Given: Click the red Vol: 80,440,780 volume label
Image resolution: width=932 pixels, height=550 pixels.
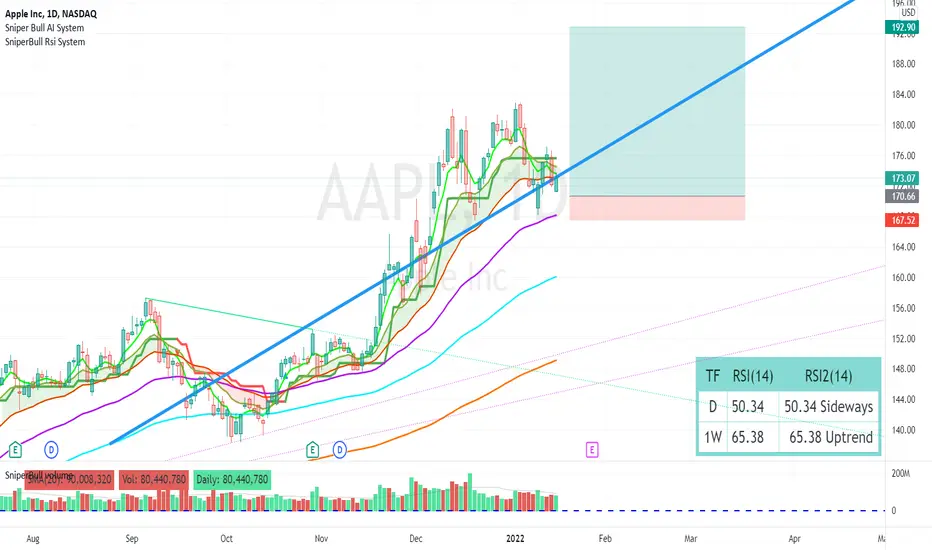Looking at the screenshot, I should [x=154, y=479].
